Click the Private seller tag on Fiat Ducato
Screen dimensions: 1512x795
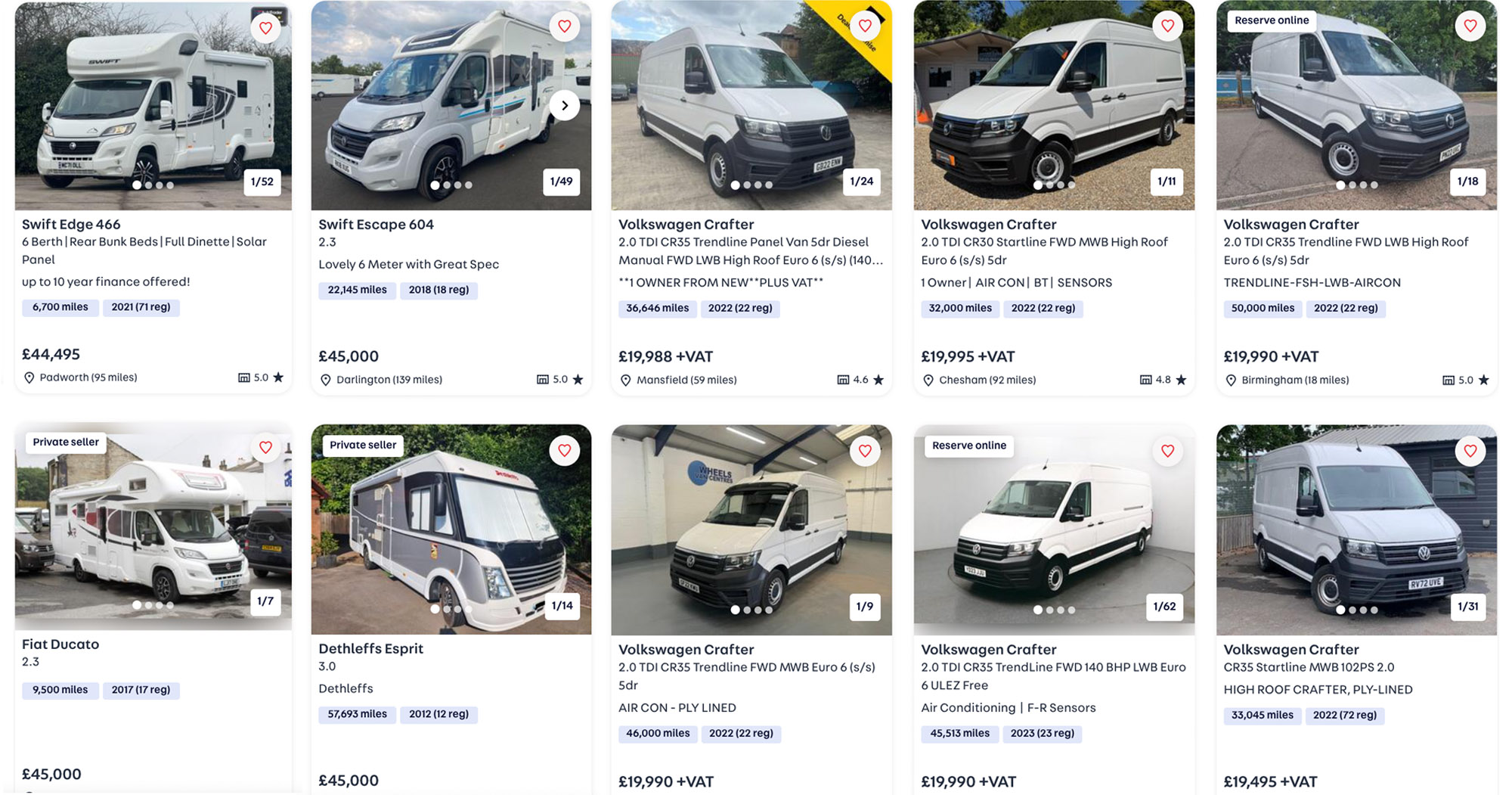click(66, 442)
